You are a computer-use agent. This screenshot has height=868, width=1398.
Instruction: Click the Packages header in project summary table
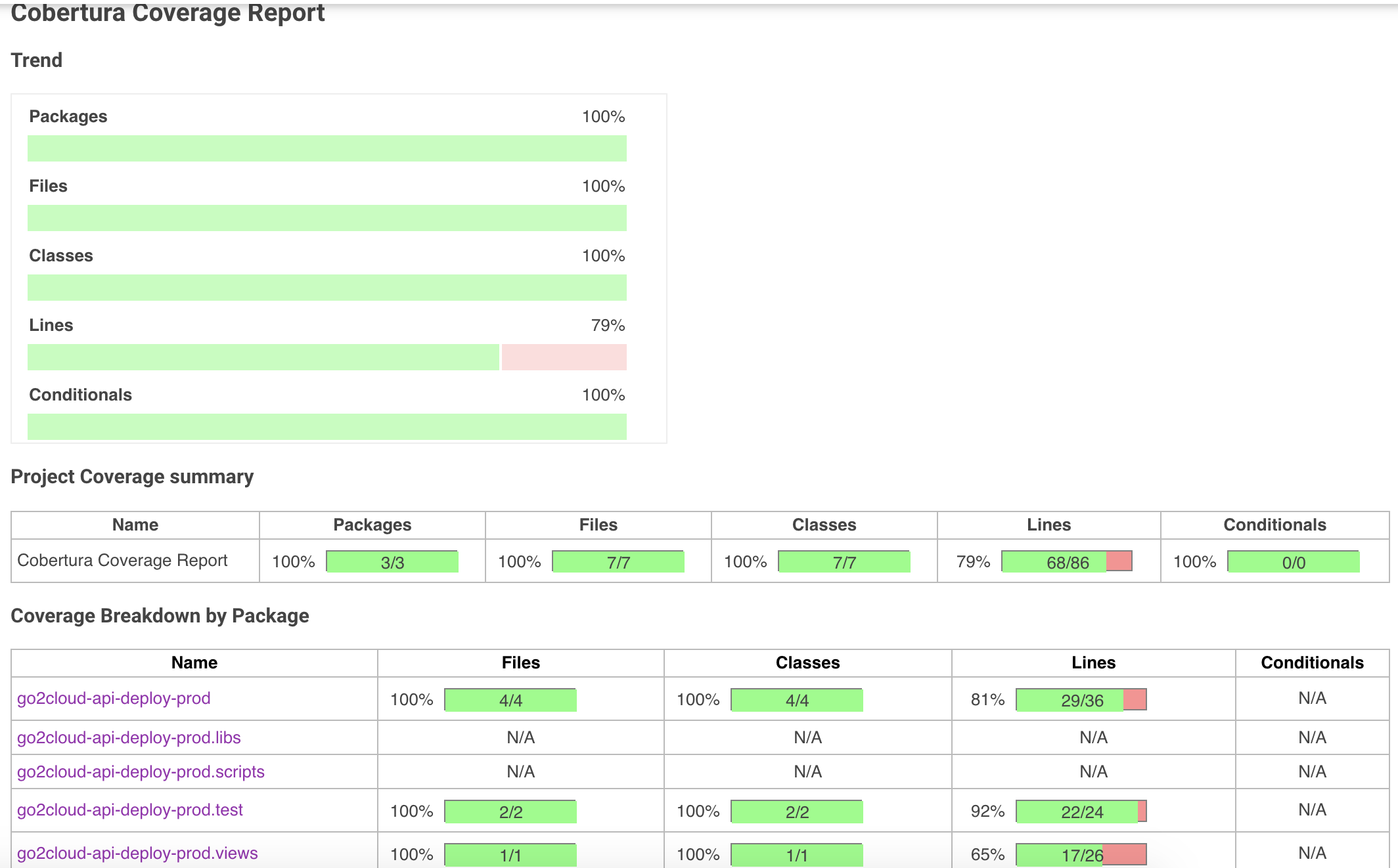(372, 525)
